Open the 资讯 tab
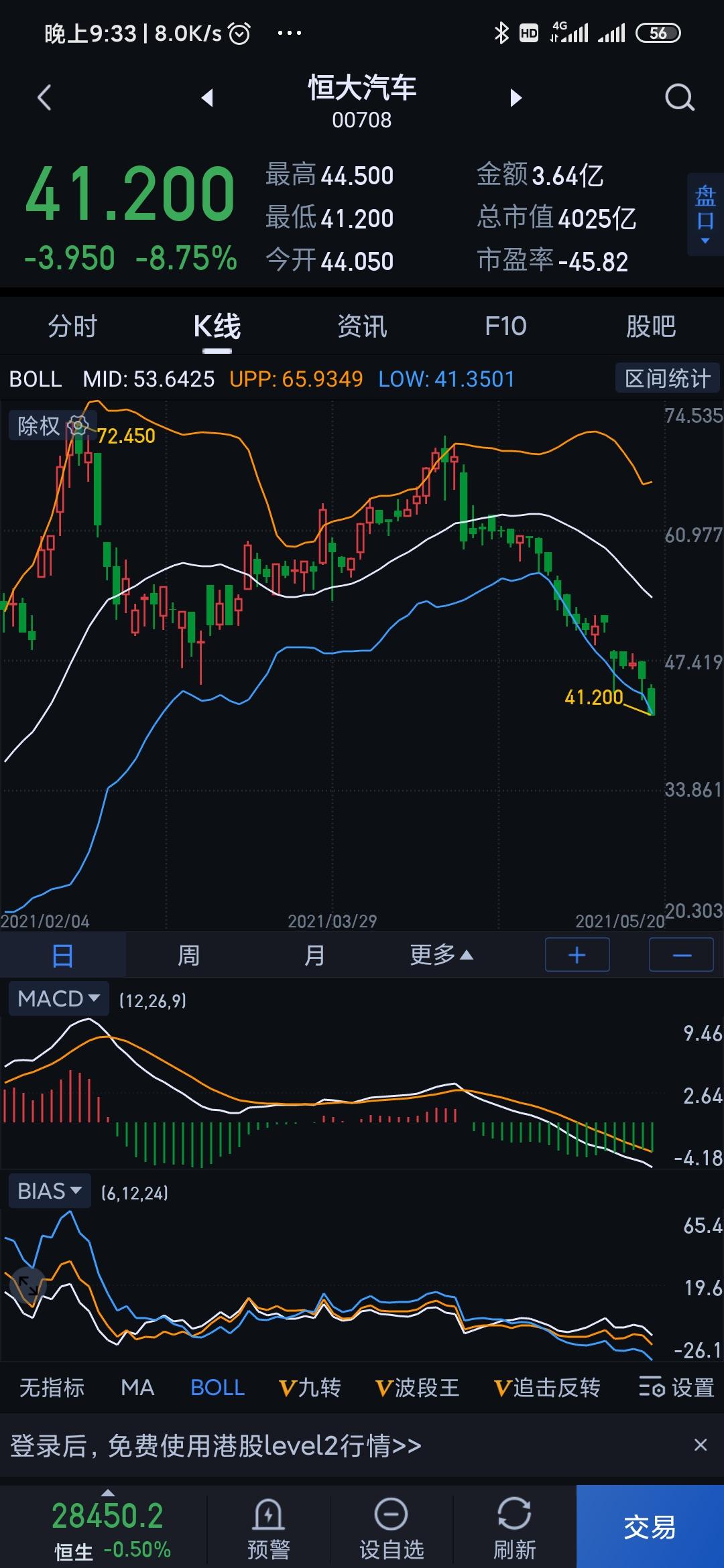The width and height of the screenshot is (724, 1568). click(362, 326)
